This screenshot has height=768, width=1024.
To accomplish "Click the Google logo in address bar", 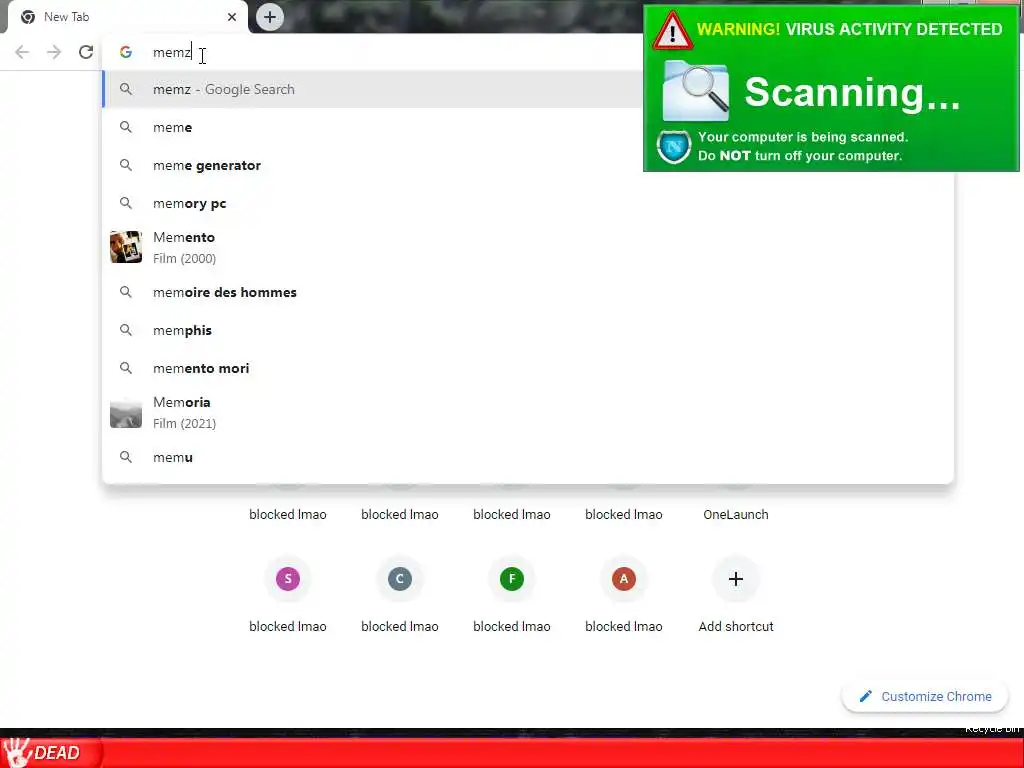I will pyautogui.click(x=125, y=52).
